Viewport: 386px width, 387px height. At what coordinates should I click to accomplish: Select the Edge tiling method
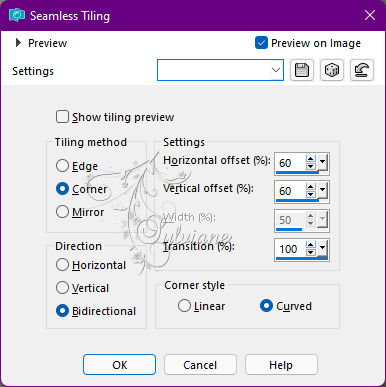(x=62, y=166)
